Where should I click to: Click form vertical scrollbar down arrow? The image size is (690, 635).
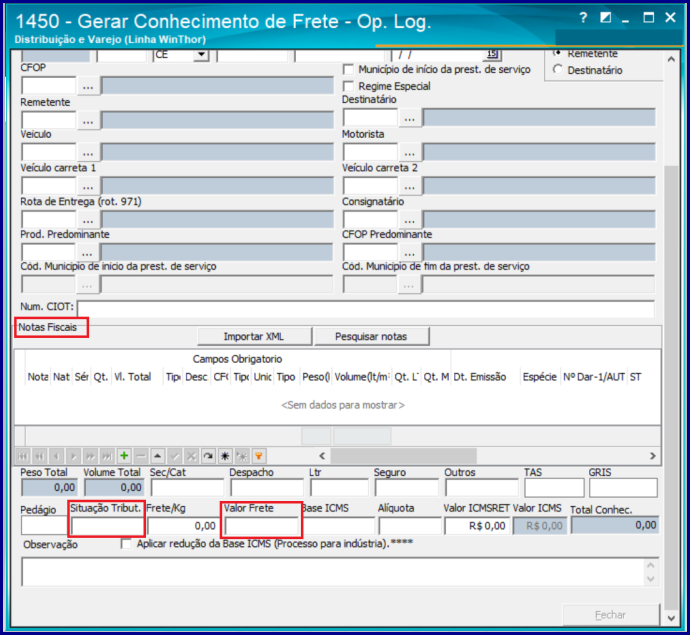click(671, 618)
